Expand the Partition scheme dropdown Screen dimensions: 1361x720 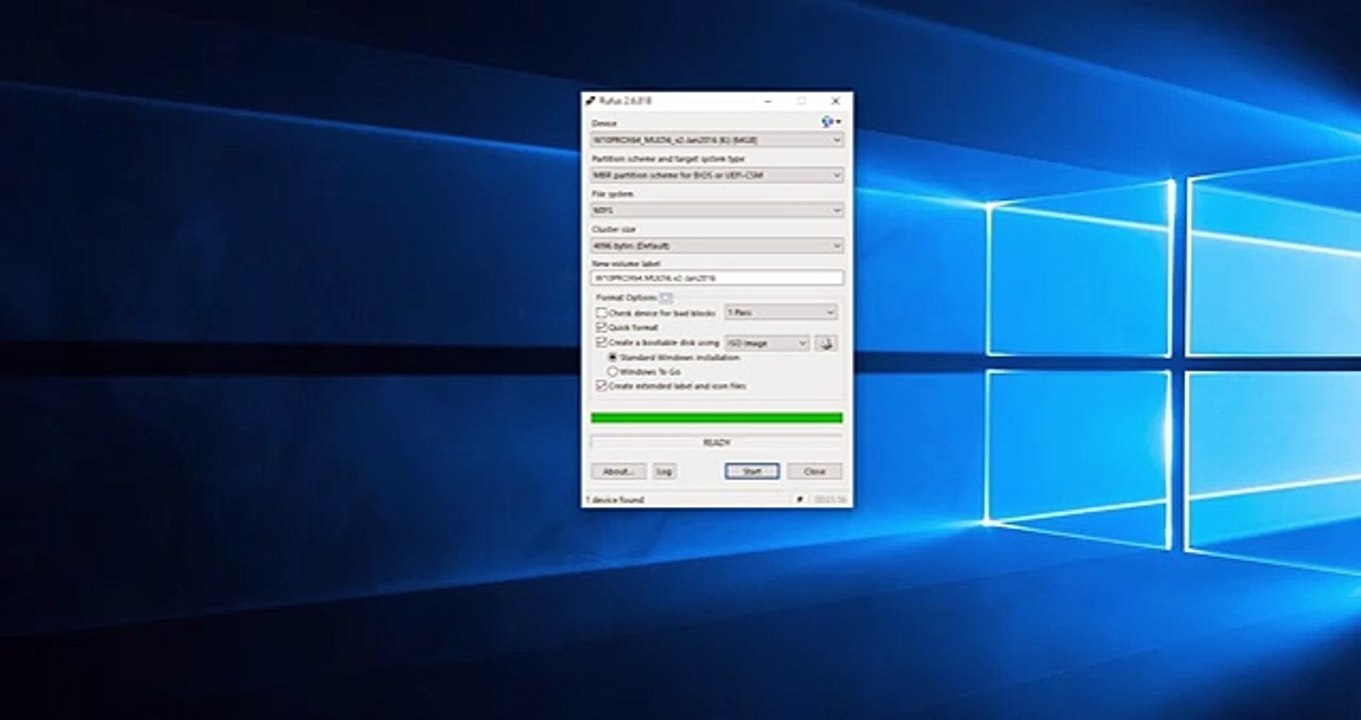tap(717, 175)
